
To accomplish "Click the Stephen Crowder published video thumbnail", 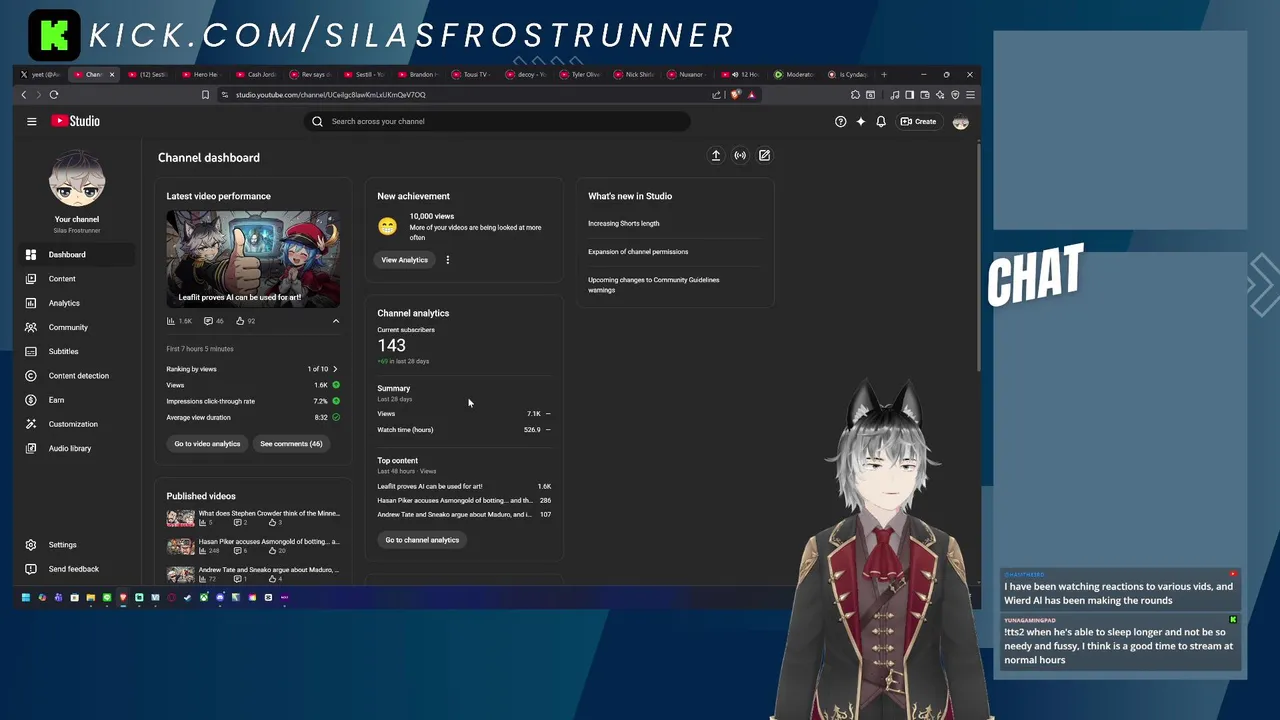I will pyautogui.click(x=181, y=518).
